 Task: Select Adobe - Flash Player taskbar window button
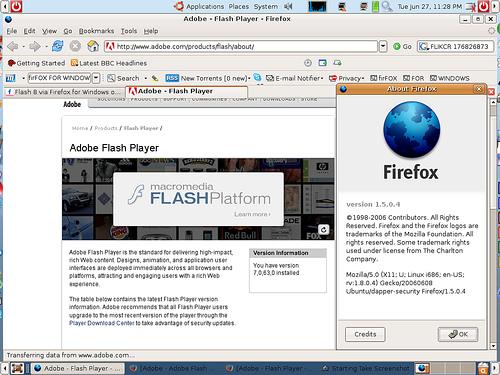click(x=78, y=368)
